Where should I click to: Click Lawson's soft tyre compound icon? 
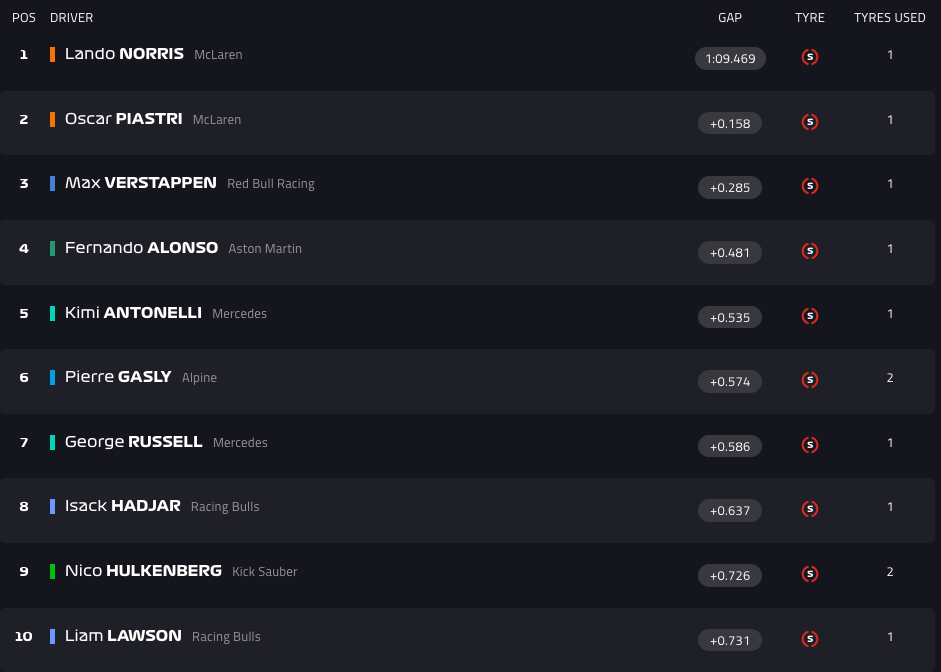[810, 639]
